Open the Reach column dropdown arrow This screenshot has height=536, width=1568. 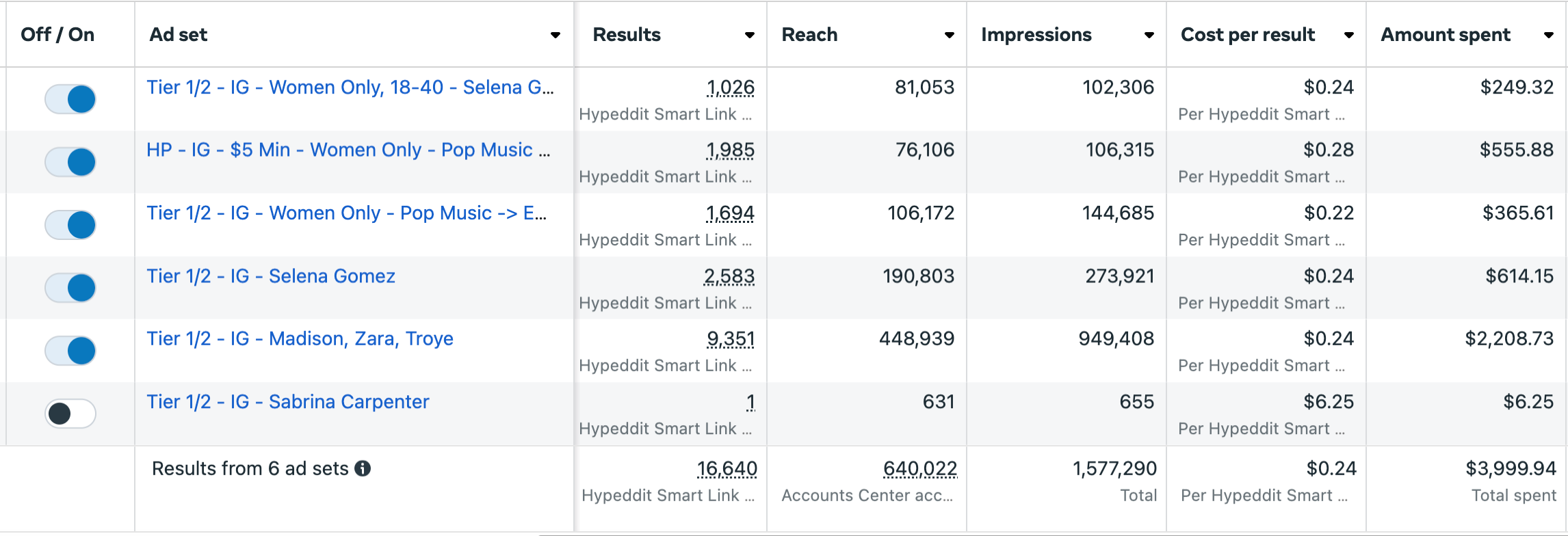[x=950, y=35]
